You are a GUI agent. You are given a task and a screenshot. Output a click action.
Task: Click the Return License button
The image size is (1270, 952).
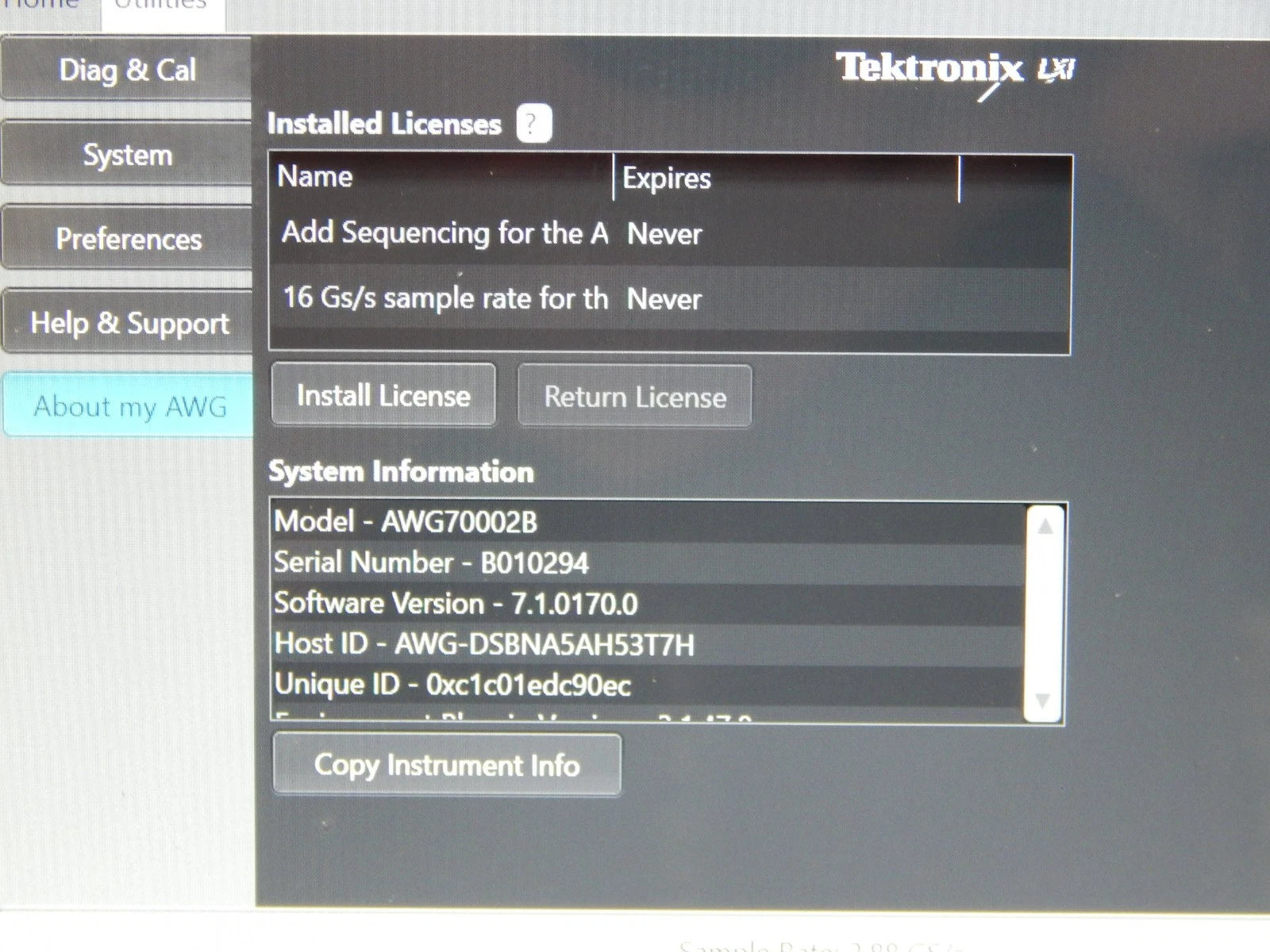tap(633, 397)
